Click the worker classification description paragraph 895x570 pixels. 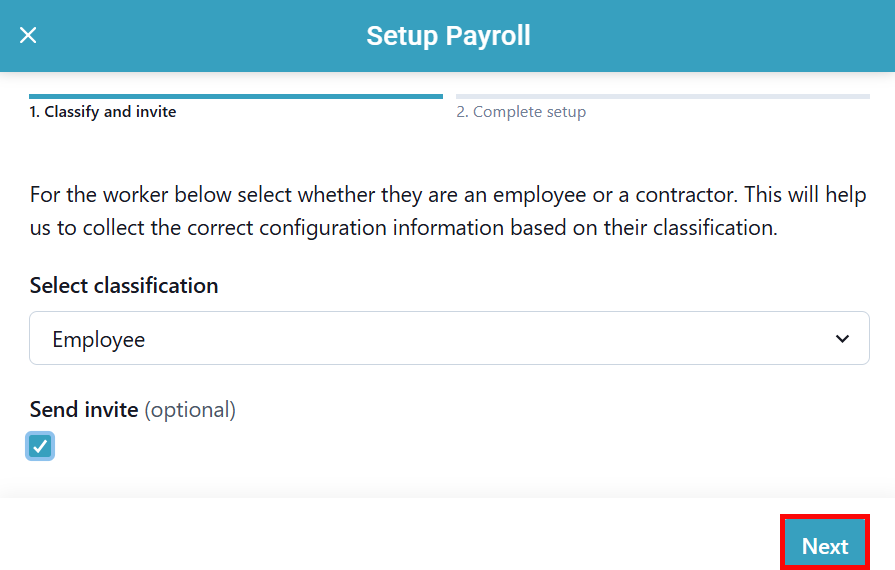point(448,211)
